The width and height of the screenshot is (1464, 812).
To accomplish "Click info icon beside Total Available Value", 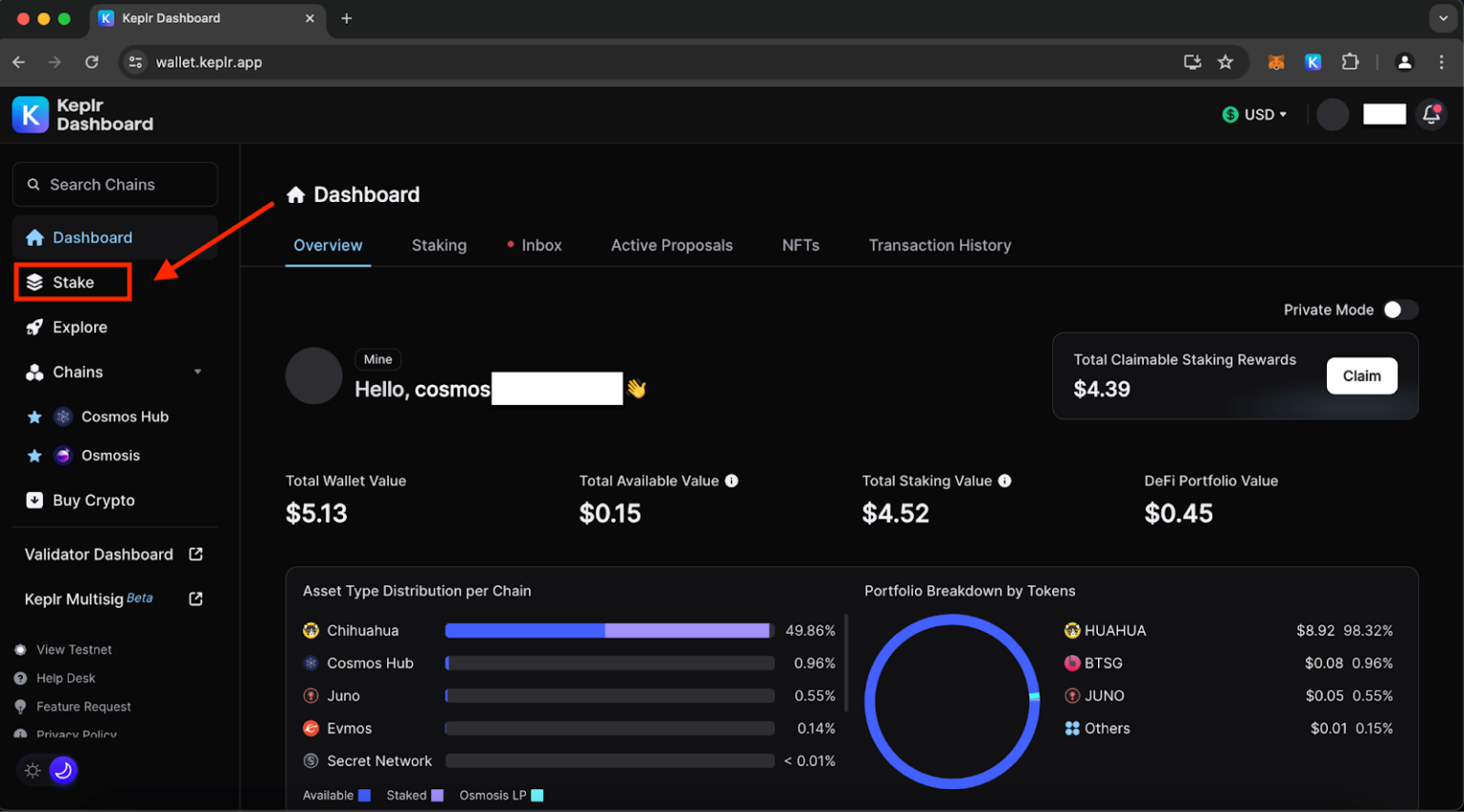I will click(x=731, y=481).
